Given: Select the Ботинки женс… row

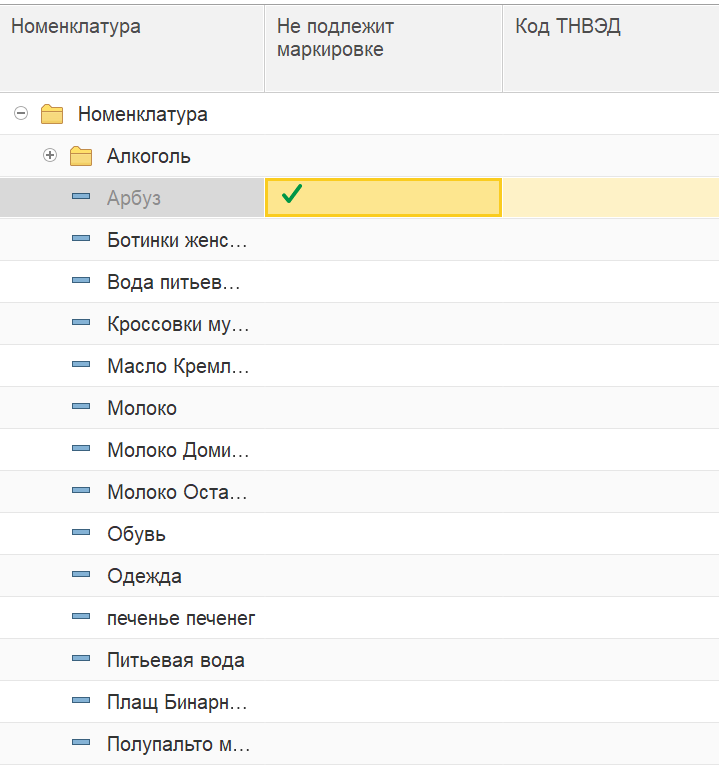Looking at the screenshot, I should [360, 240].
